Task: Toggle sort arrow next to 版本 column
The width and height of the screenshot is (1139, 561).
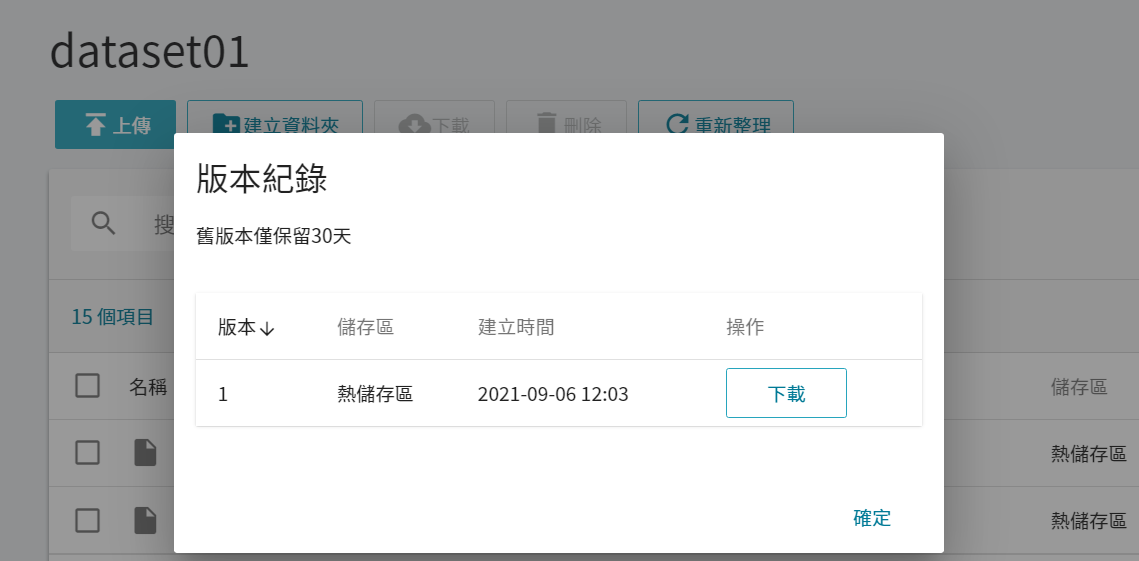Action: click(x=267, y=328)
